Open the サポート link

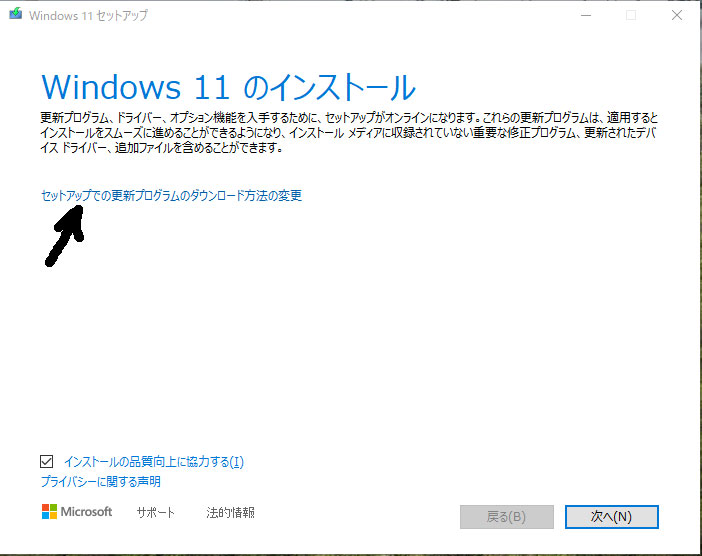click(155, 513)
